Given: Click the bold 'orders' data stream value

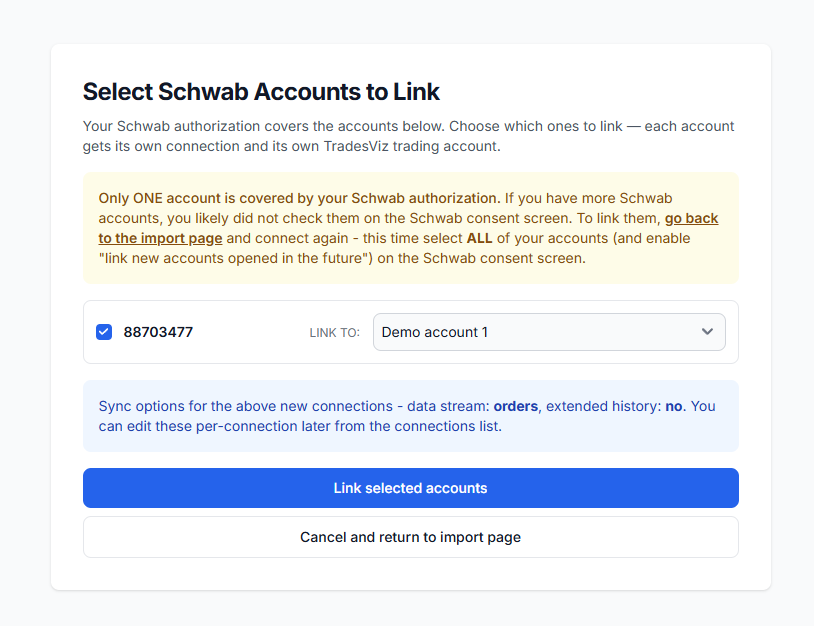Looking at the screenshot, I should [515, 406].
